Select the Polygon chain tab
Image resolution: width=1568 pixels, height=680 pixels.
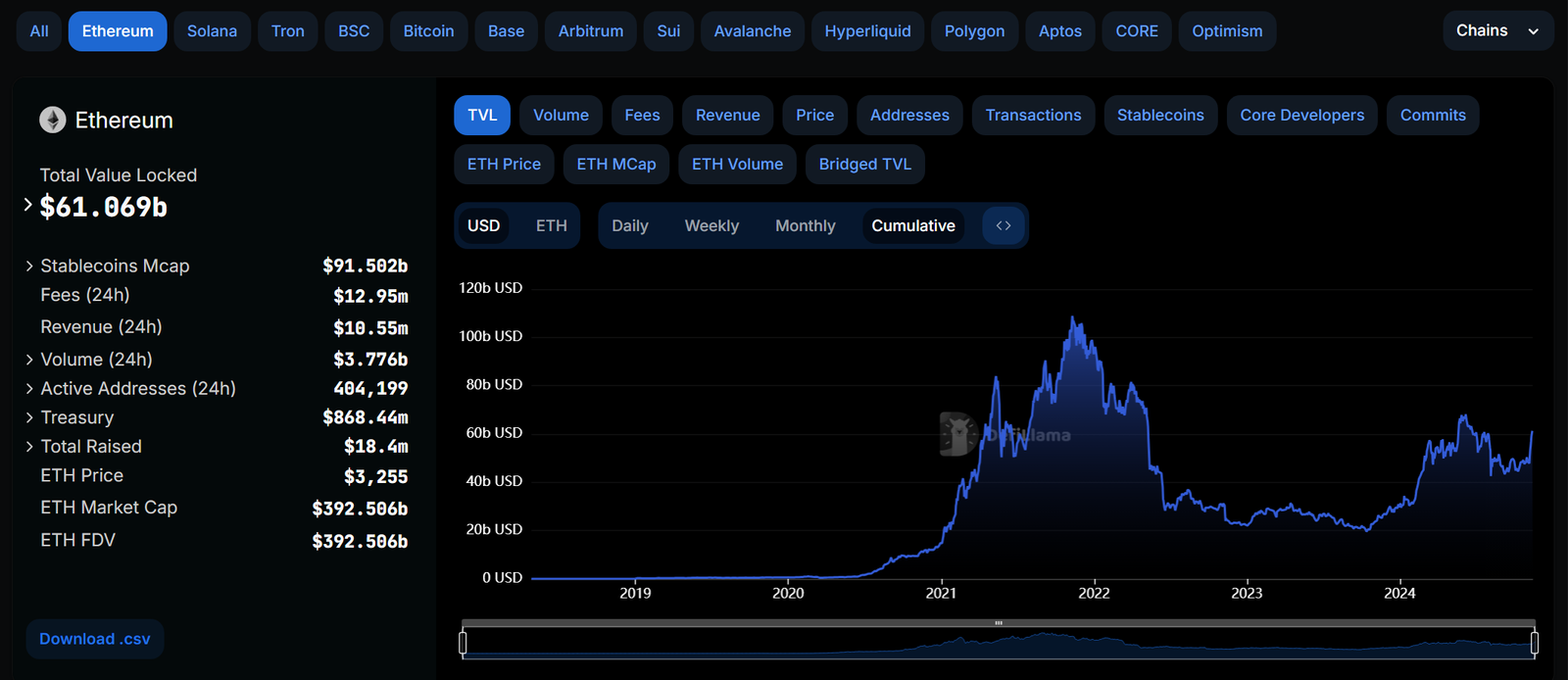click(974, 30)
